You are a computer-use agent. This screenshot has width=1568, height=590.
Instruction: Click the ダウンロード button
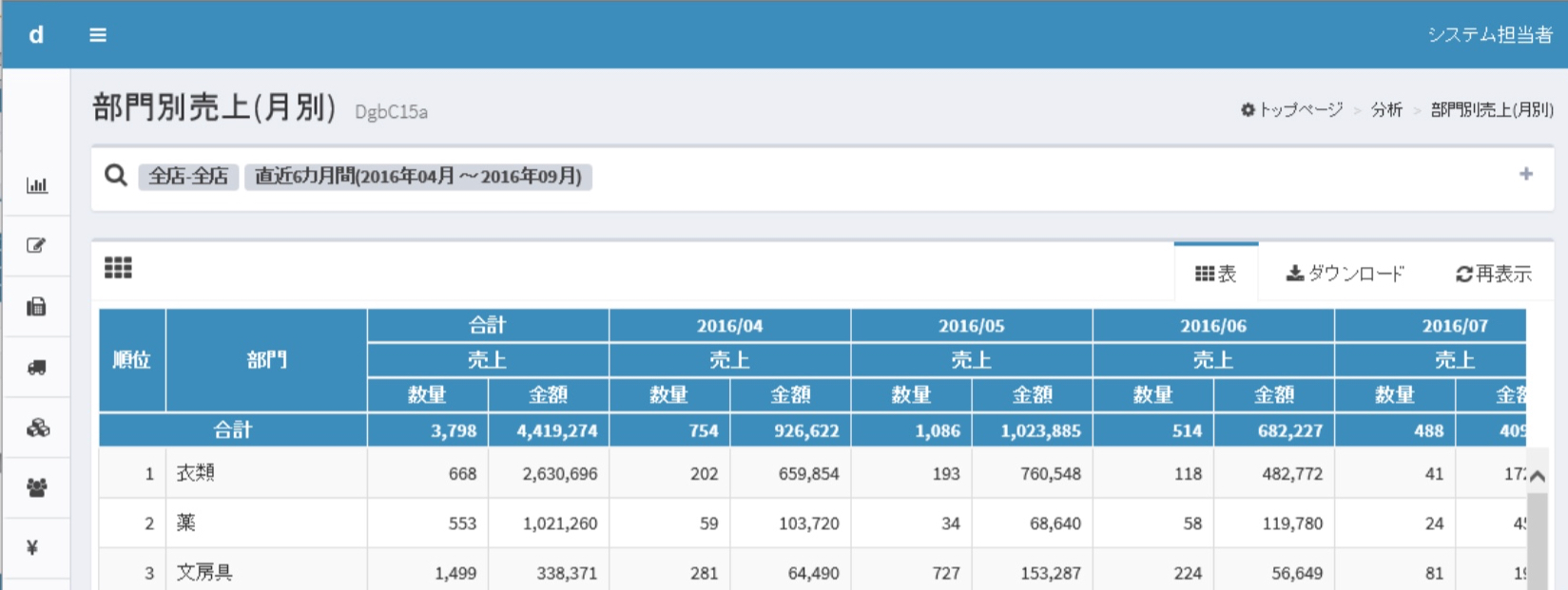[1345, 274]
